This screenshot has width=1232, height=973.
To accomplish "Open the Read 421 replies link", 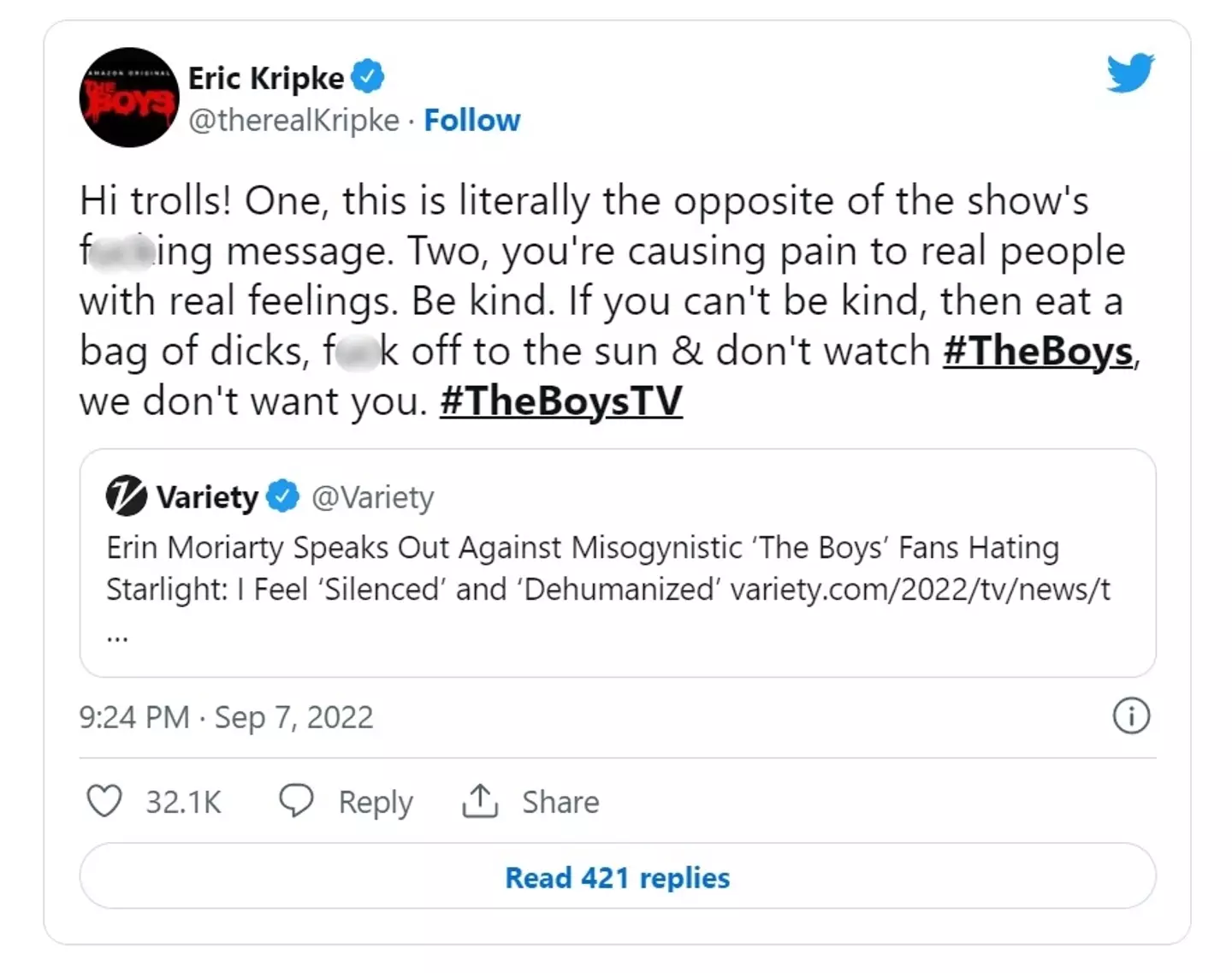I will pos(616,877).
